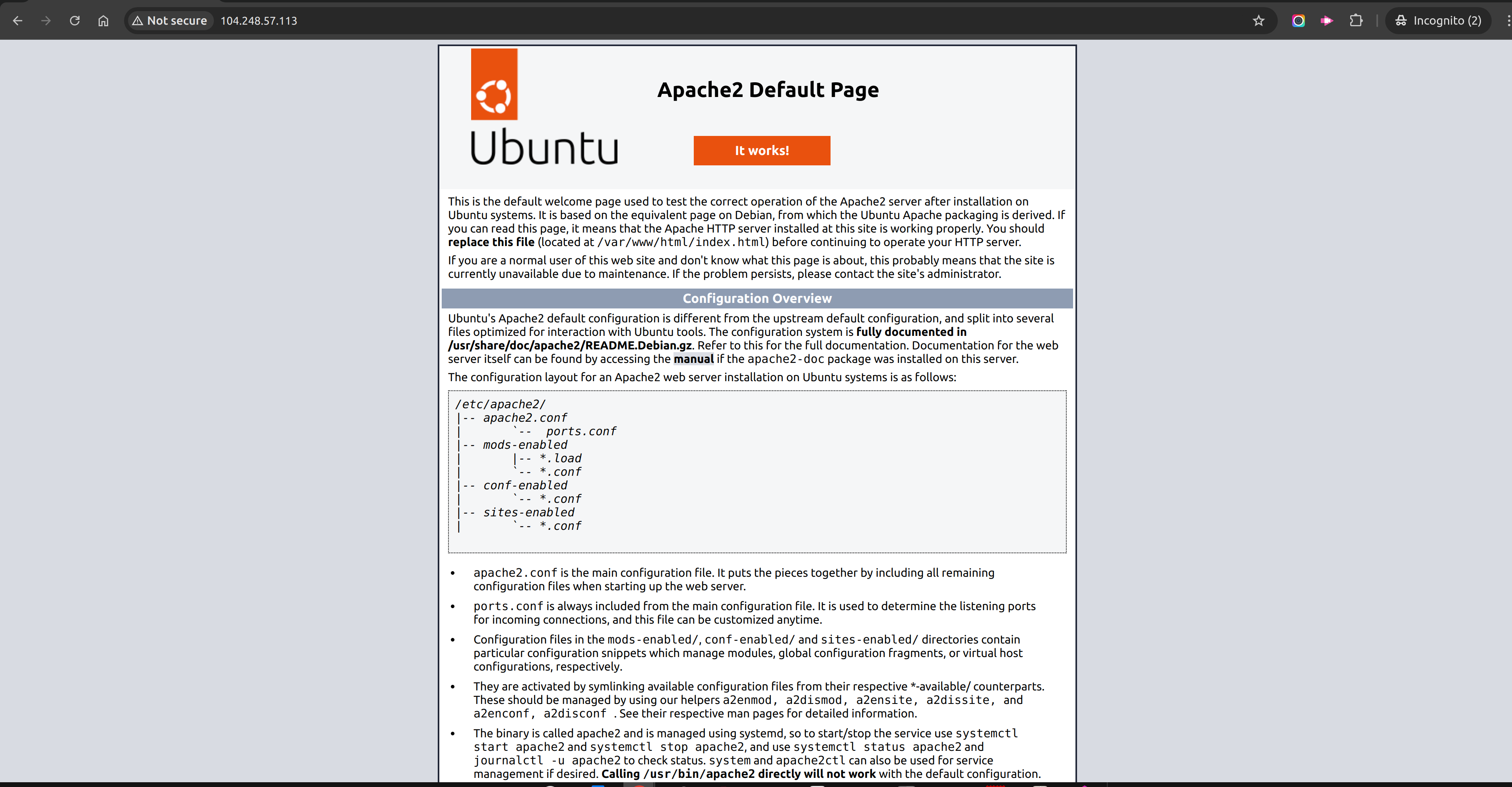
Task: Click the "Configuration Overview" section header
Action: click(757, 298)
